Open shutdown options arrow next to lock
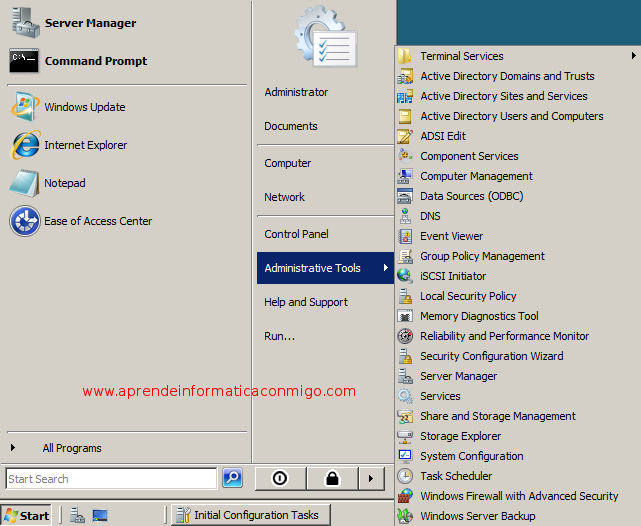 point(371,478)
